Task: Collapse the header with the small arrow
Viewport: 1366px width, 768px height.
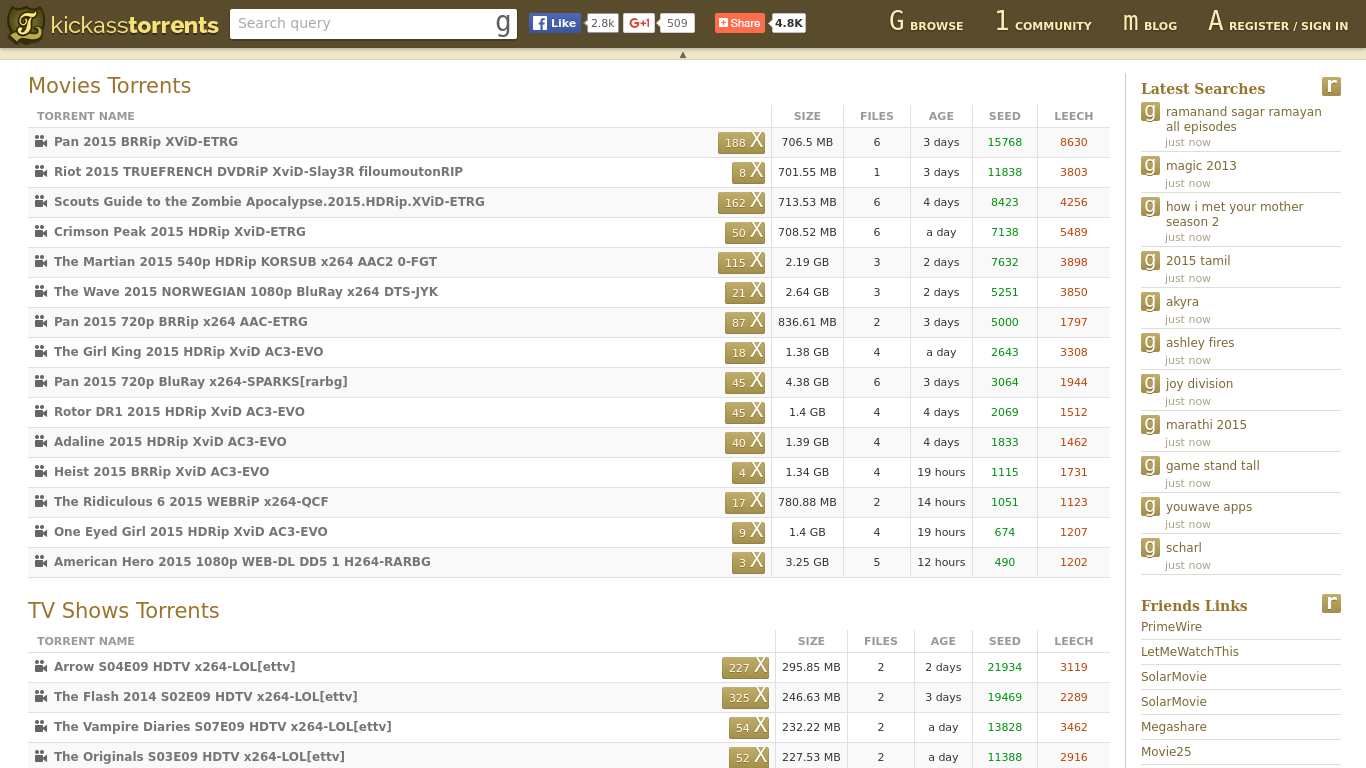Action: pos(683,55)
